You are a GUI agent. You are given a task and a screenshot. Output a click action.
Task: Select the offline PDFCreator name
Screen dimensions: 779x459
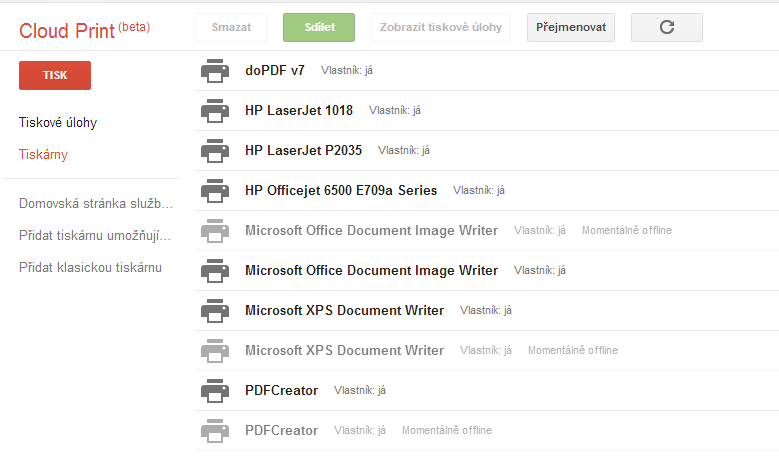click(x=281, y=430)
